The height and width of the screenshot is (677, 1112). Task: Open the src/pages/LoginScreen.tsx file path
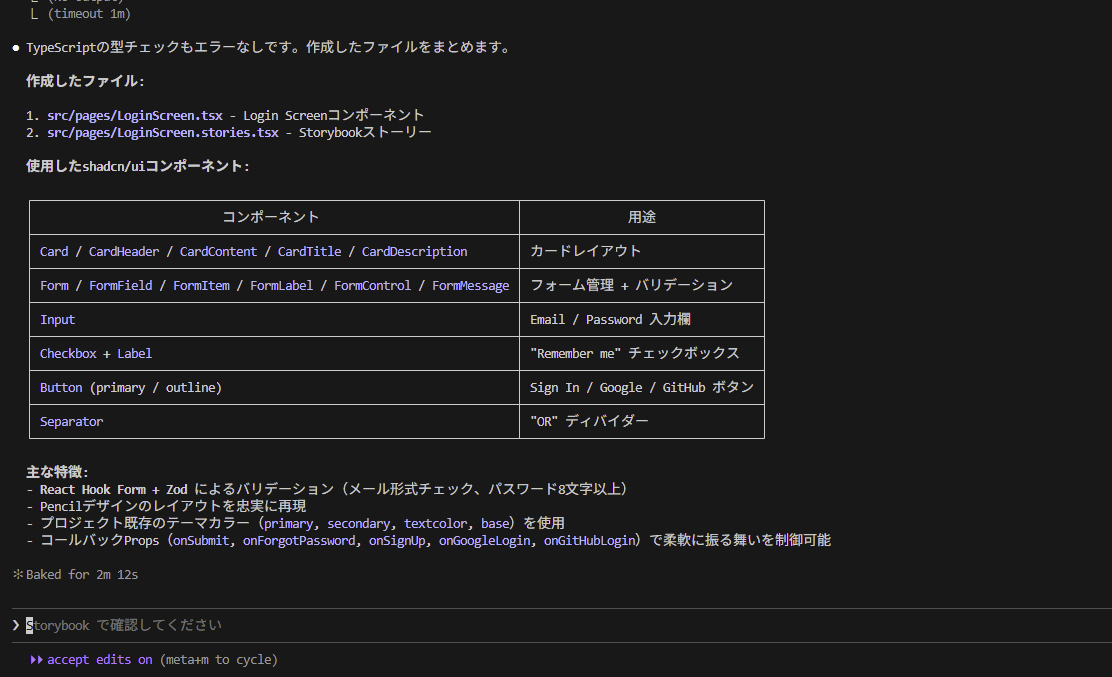(135, 115)
